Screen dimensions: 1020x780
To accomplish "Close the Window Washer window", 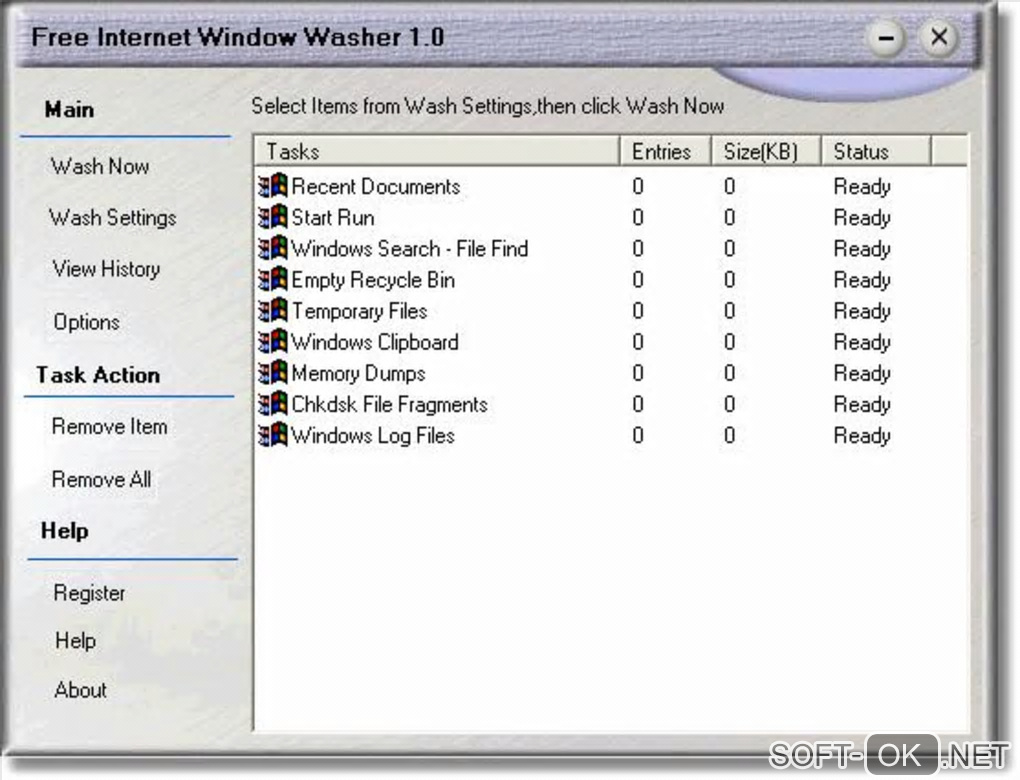I will 939,37.
